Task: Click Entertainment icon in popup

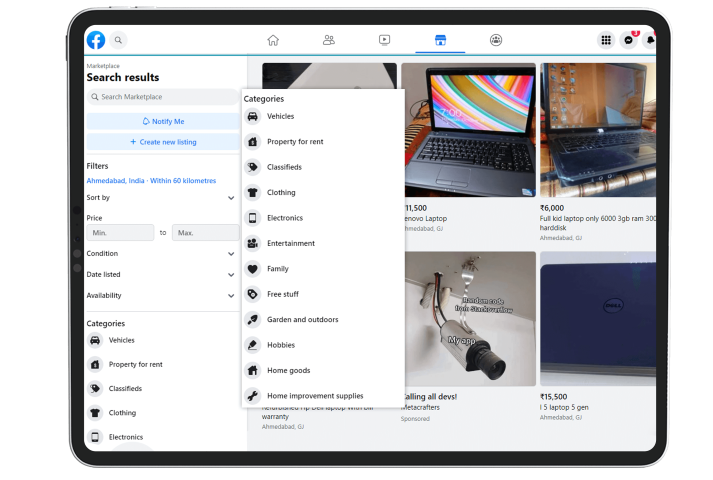Action: click(253, 244)
